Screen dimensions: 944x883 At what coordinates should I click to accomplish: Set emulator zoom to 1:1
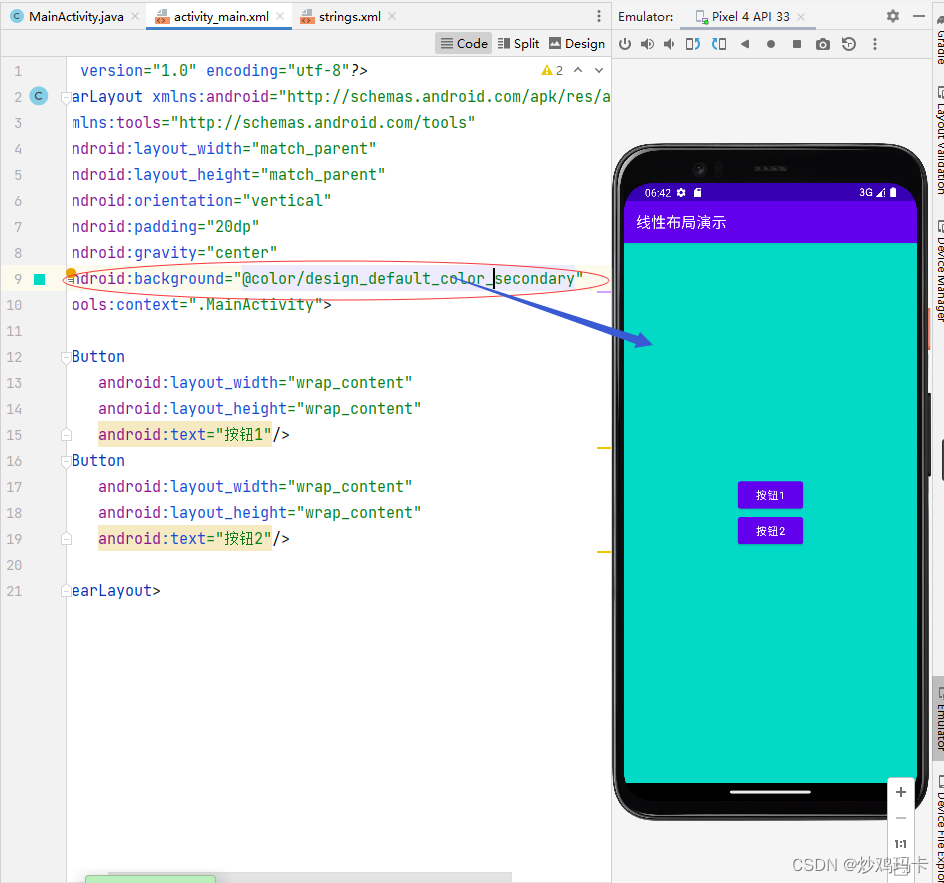coord(901,844)
